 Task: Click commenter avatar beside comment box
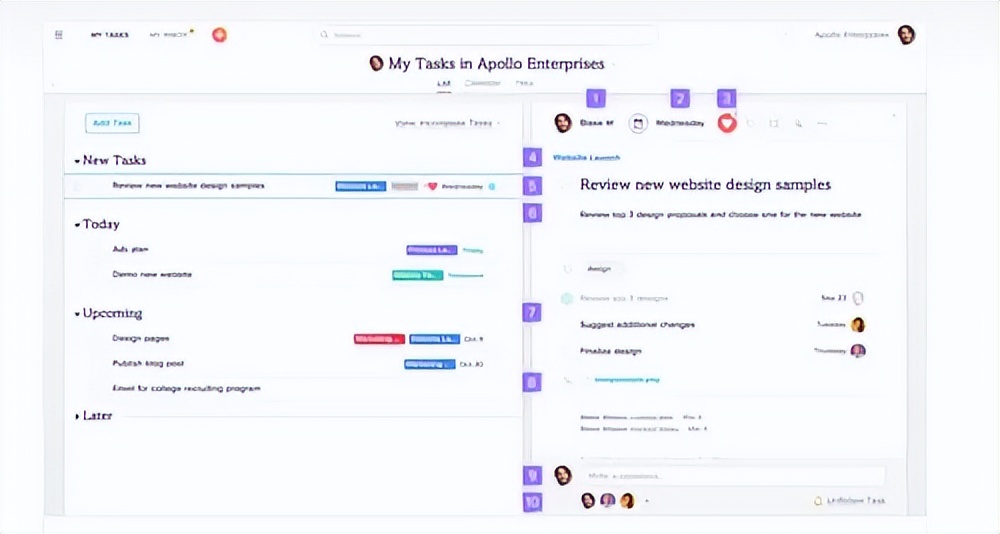pos(562,475)
